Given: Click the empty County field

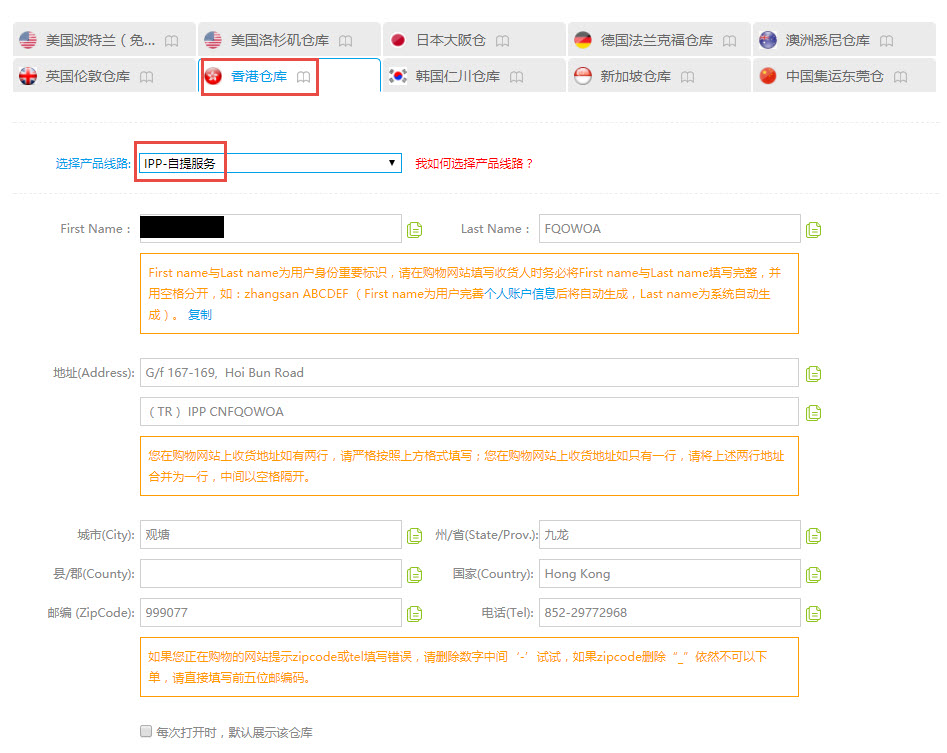Looking at the screenshot, I should coord(271,574).
